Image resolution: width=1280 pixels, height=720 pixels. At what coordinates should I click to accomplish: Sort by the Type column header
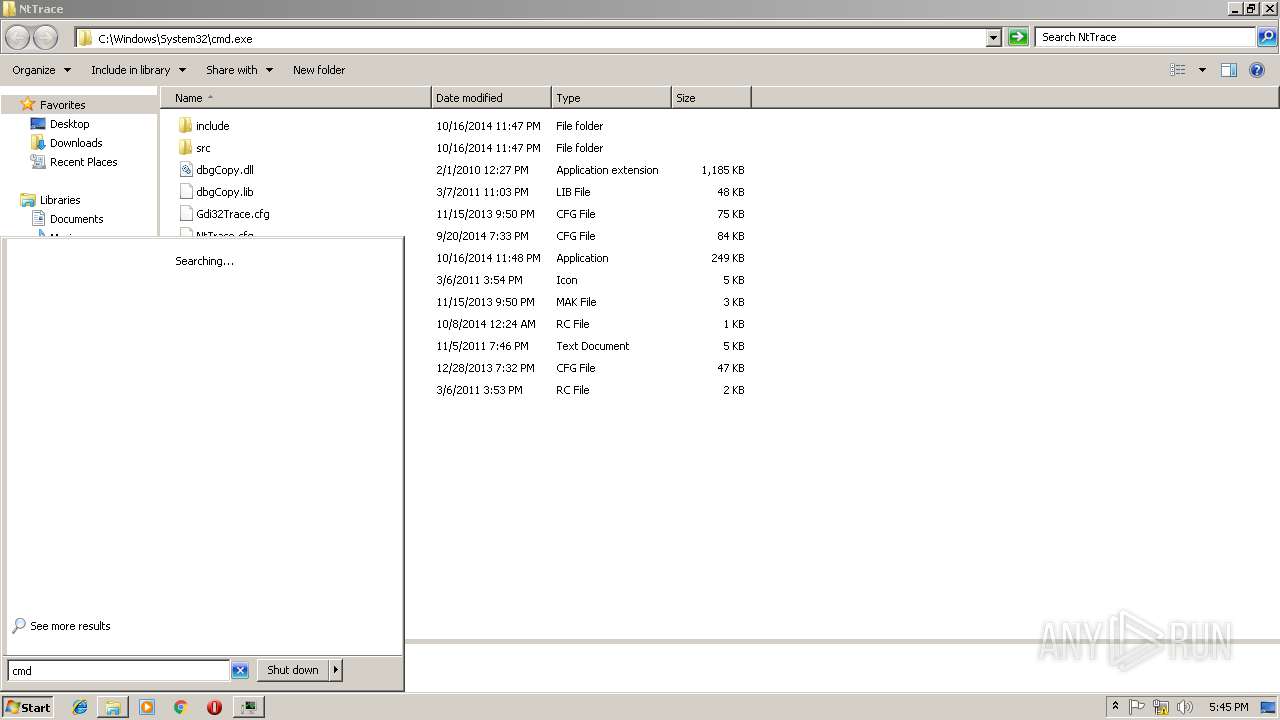point(611,98)
